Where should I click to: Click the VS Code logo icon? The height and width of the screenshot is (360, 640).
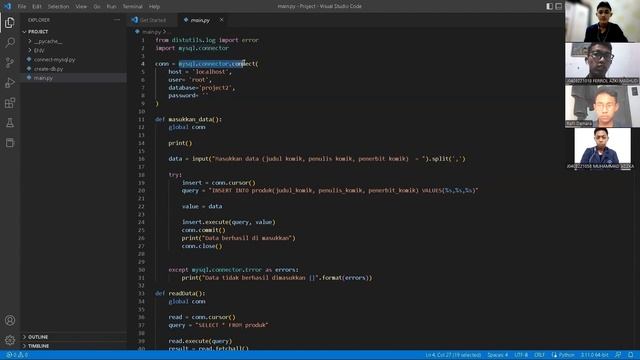point(7,6)
